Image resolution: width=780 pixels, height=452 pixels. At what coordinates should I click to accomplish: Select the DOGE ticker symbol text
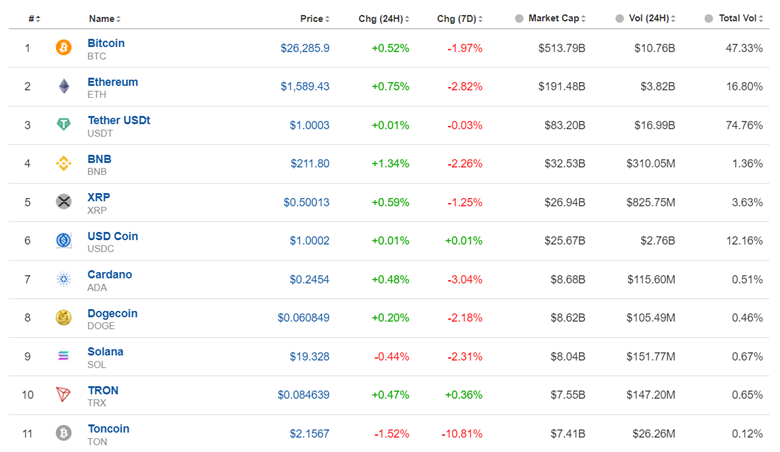coord(101,326)
